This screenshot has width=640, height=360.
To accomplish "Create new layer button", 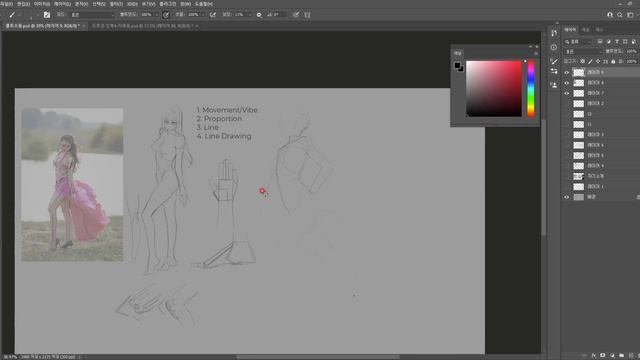I will click(x=631, y=356).
